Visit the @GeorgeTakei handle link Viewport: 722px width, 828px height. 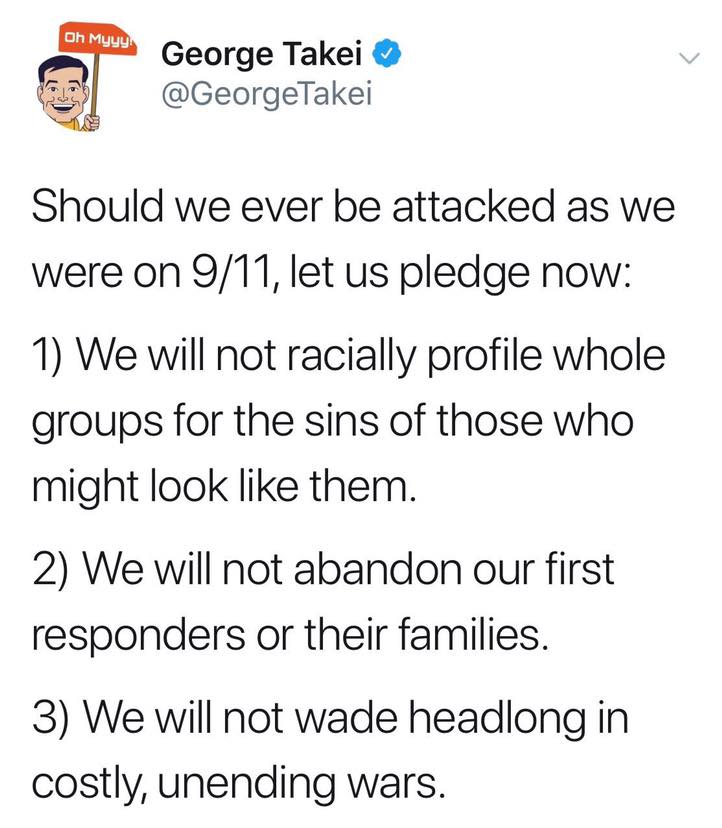click(x=267, y=94)
